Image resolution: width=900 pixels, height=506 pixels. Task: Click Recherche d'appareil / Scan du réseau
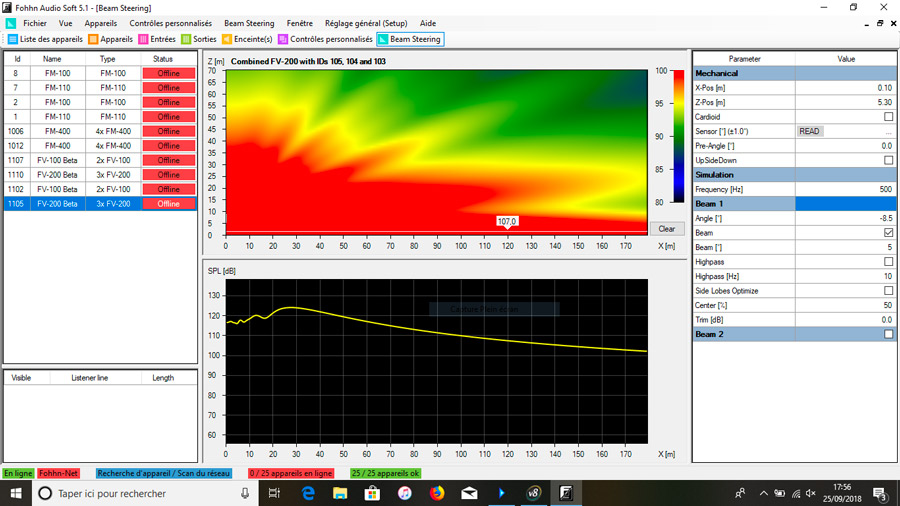coord(164,473)
